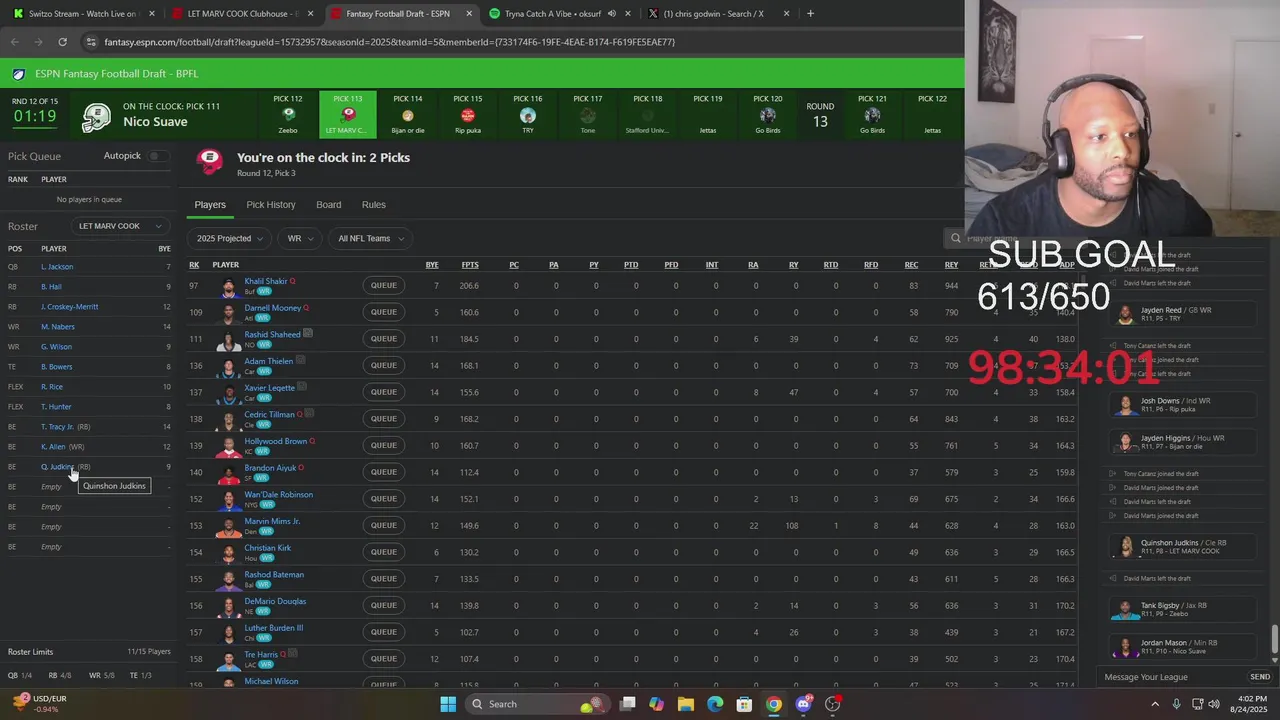Image resolution: width=1280 pixels, height=720 pixels.
Task: Switch to Switzo Stream browser tab
Action: 80,14
